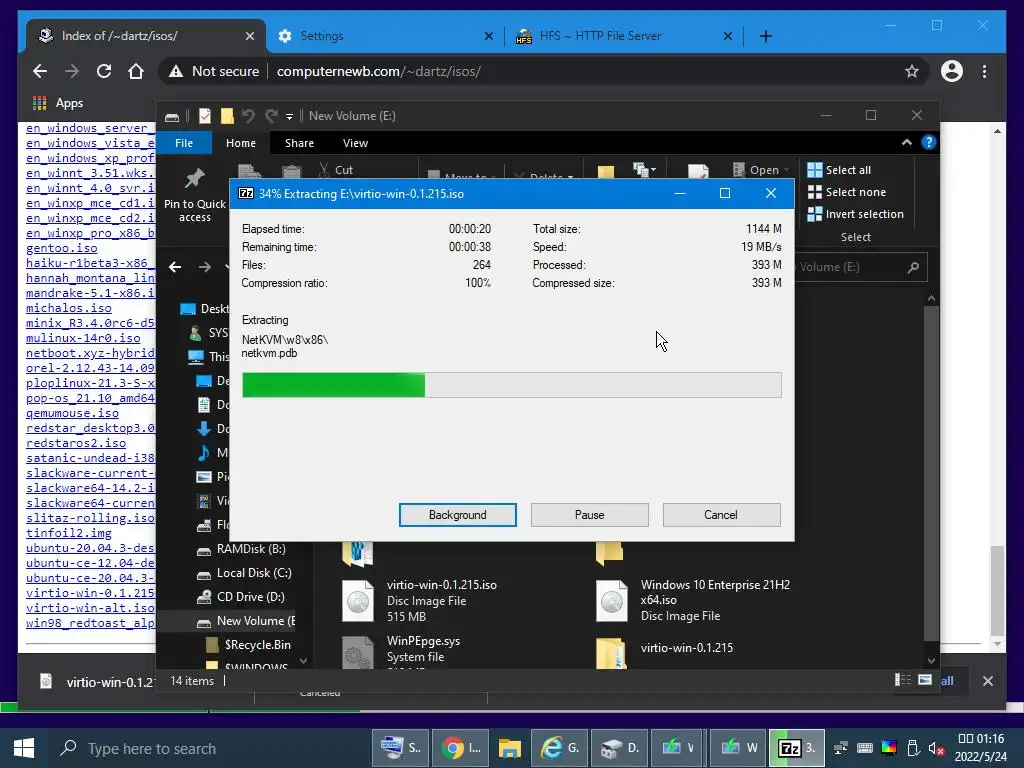Click Redo icon in Explorer title bar
The height and width of the screenshot is (768, 1024).
(271, 116)
